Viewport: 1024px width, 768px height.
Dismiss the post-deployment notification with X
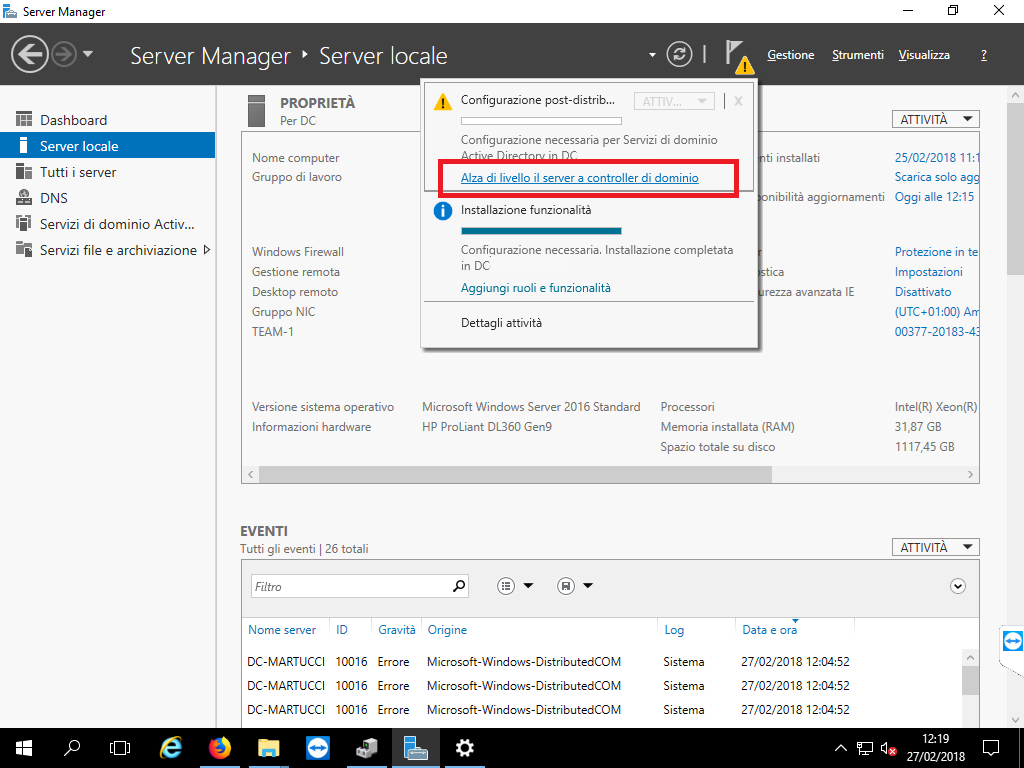click(x=738, y=101)
